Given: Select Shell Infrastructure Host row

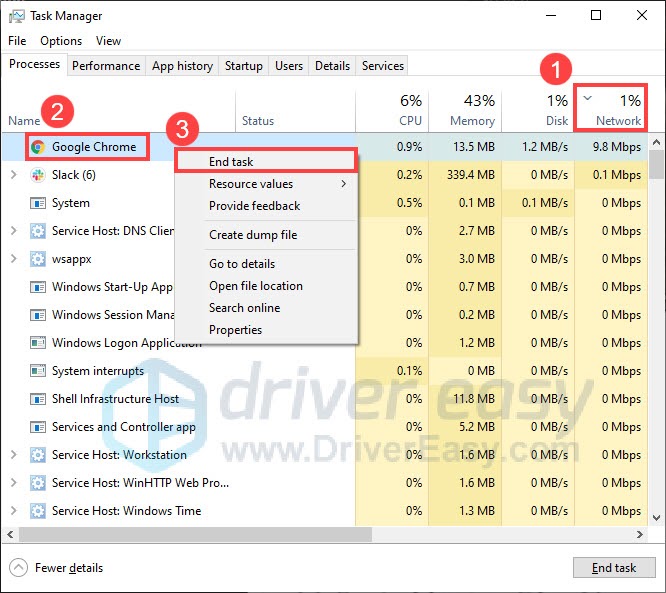Looking at the screenshot, I should 325,399.
